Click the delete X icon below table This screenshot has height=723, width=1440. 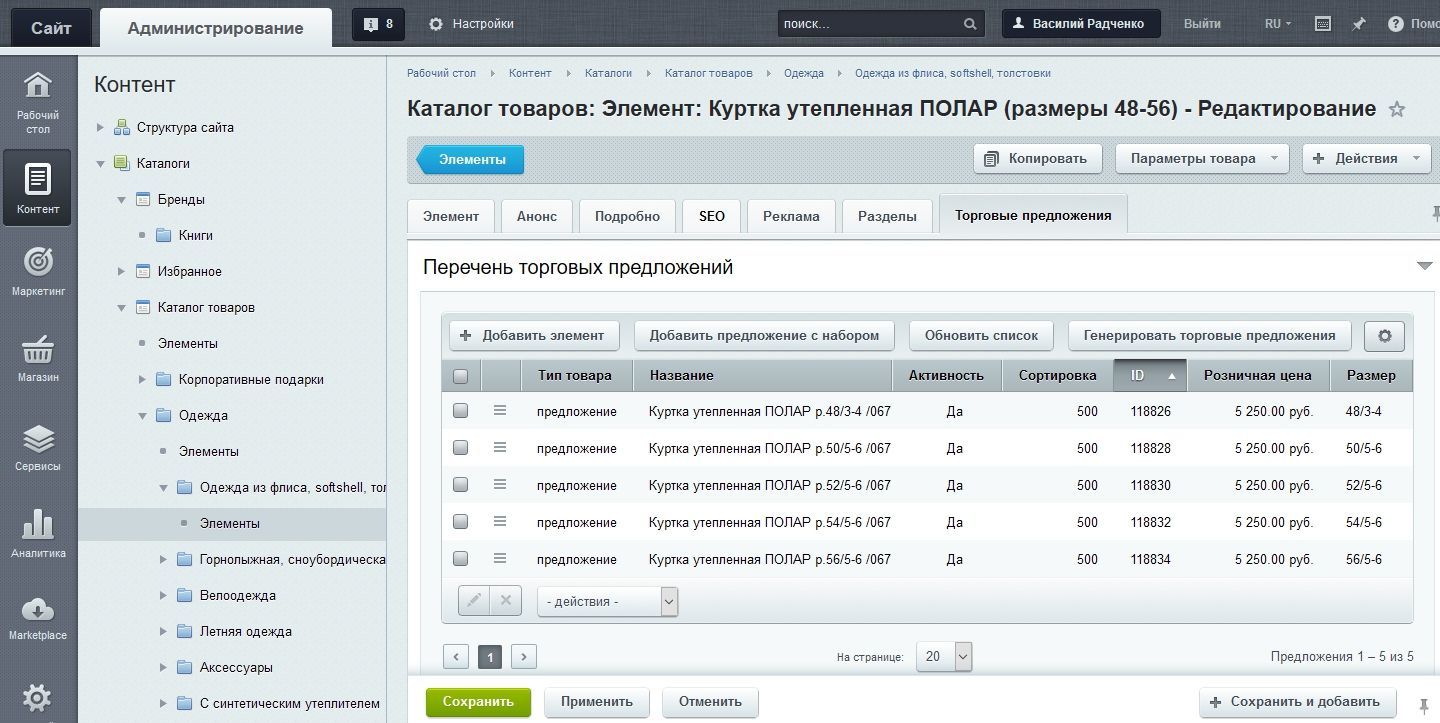pos(506,600)
